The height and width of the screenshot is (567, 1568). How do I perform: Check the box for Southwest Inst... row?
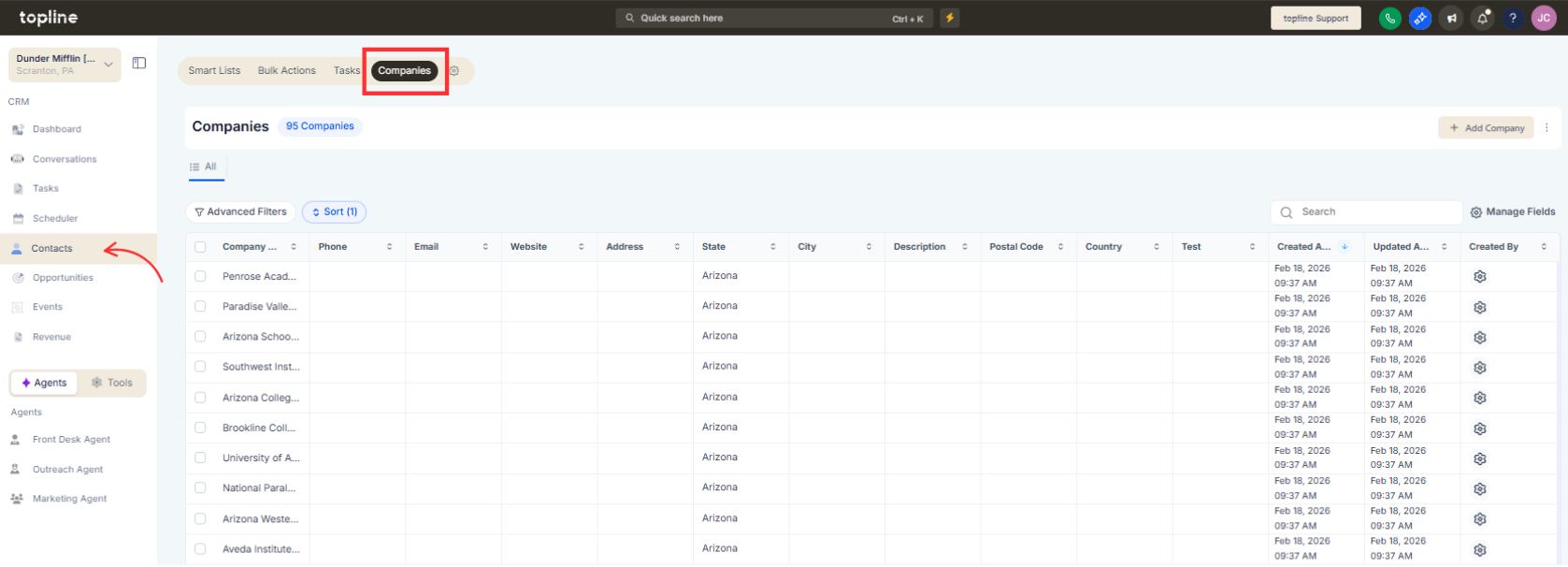200,367
